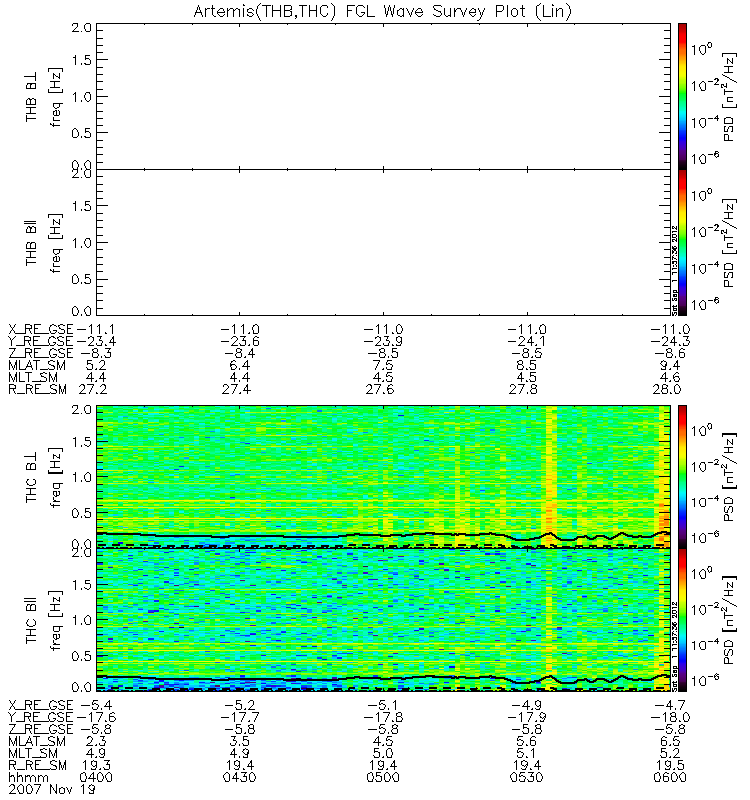Click the Z_RE_GSE value '-8.3'
Screen dimensions: 750x800
pyautogui.click(x=94, y=354)
